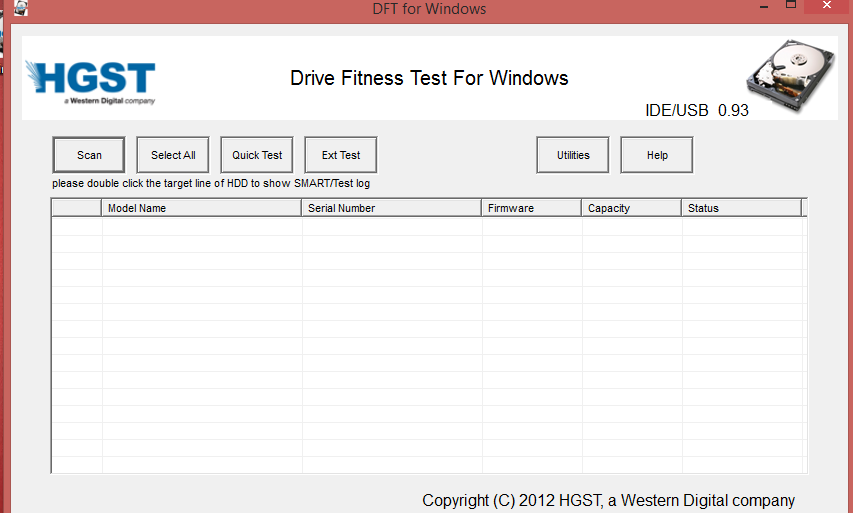The height and width of the screenshot is (513, 853).
Task: Click the Status column header
Action: pos(741,208)
